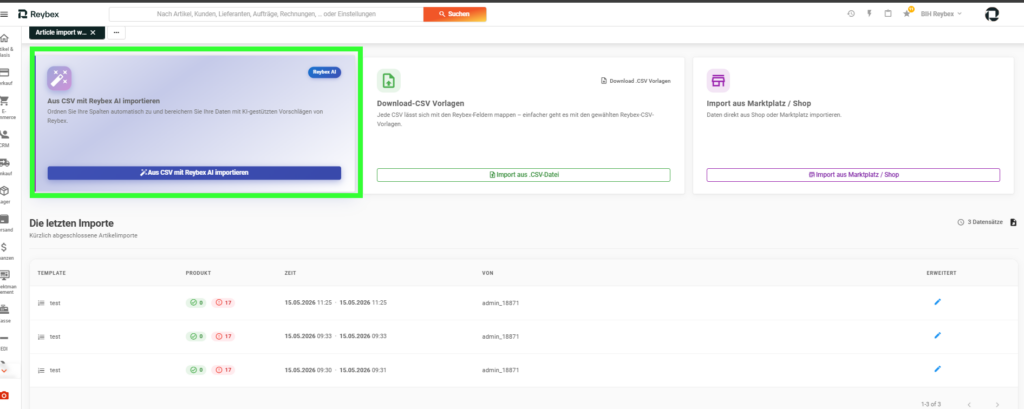The height and width of the screenshot is (409, 1024).
Task: Edit the test import from 15.05.2026 09:33
Action: (x=938, y=335)
